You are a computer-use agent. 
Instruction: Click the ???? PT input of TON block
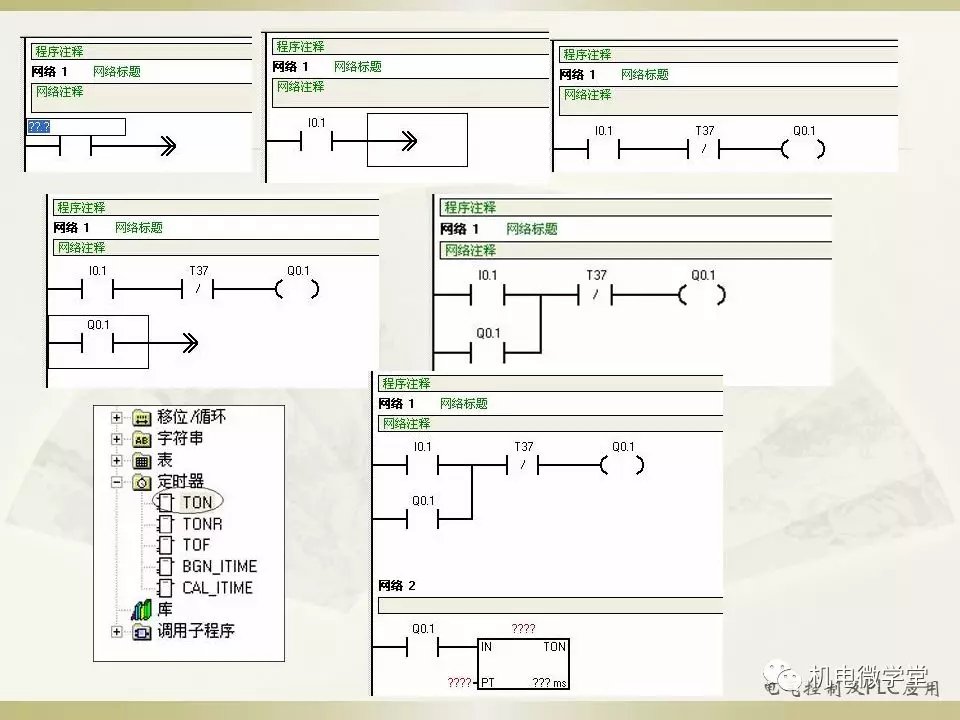[459, 682]
